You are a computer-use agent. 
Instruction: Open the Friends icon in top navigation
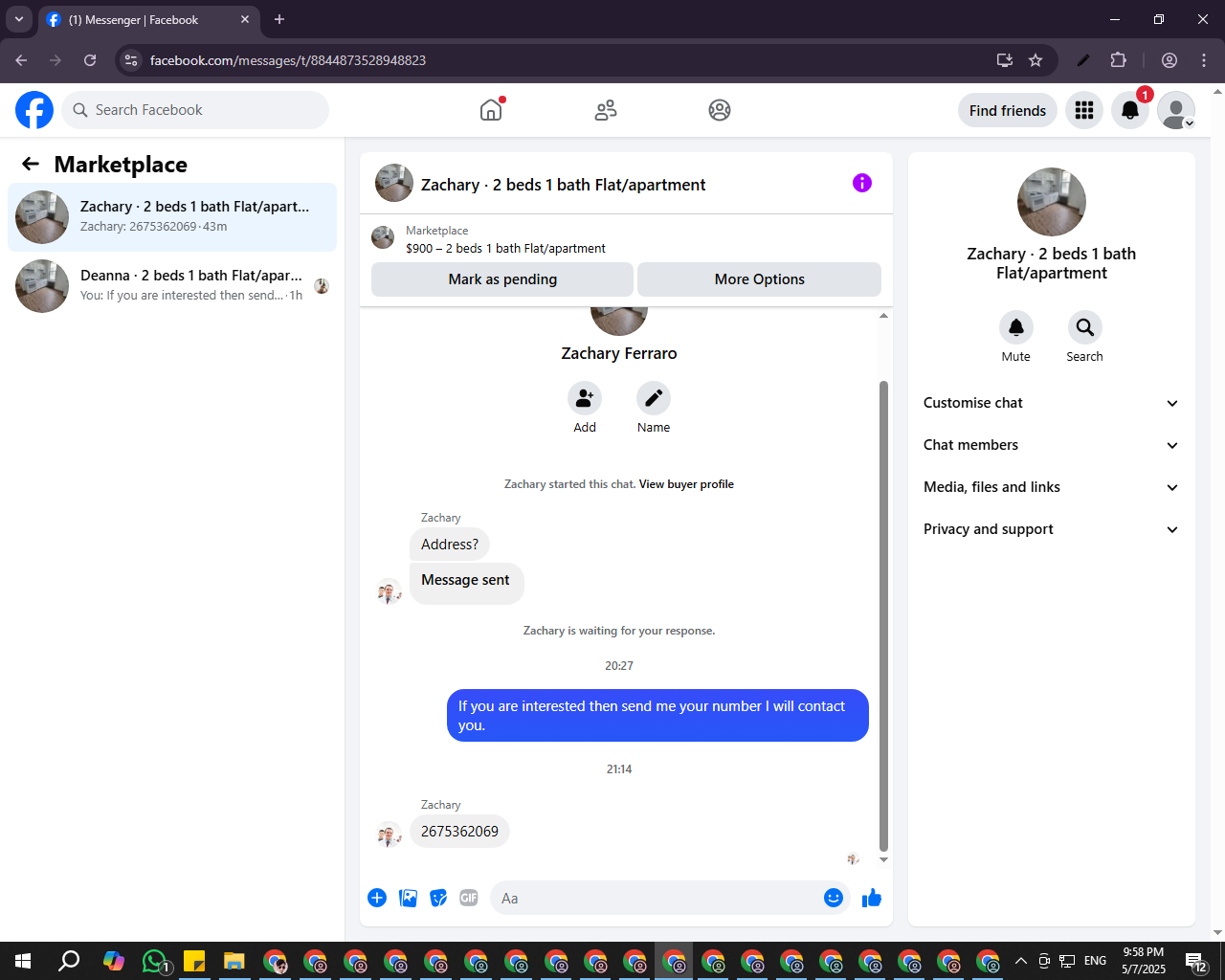pyautogui.click(x=606, y=110)
